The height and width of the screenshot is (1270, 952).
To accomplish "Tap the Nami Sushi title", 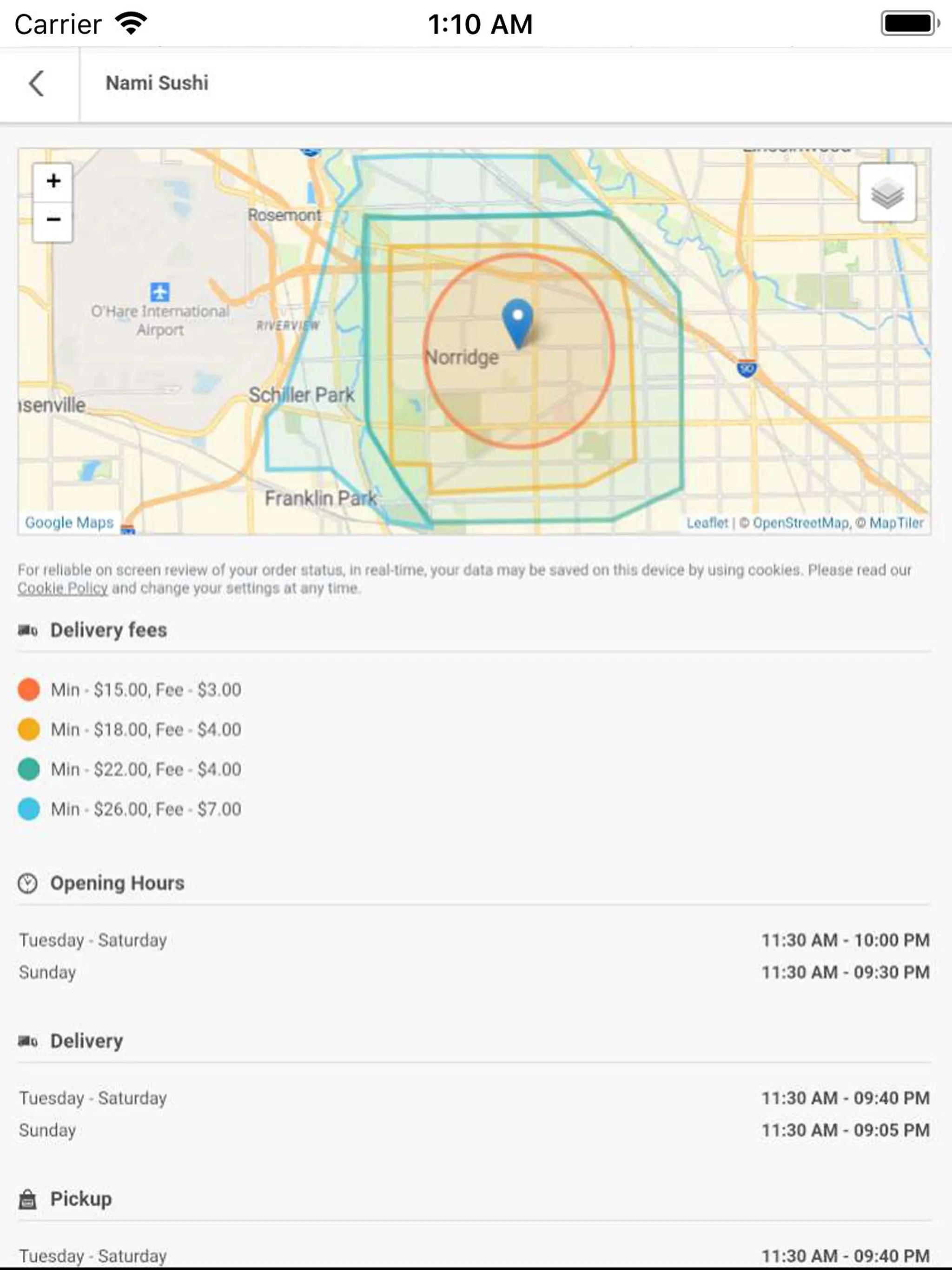I will (x=157, y=83).
